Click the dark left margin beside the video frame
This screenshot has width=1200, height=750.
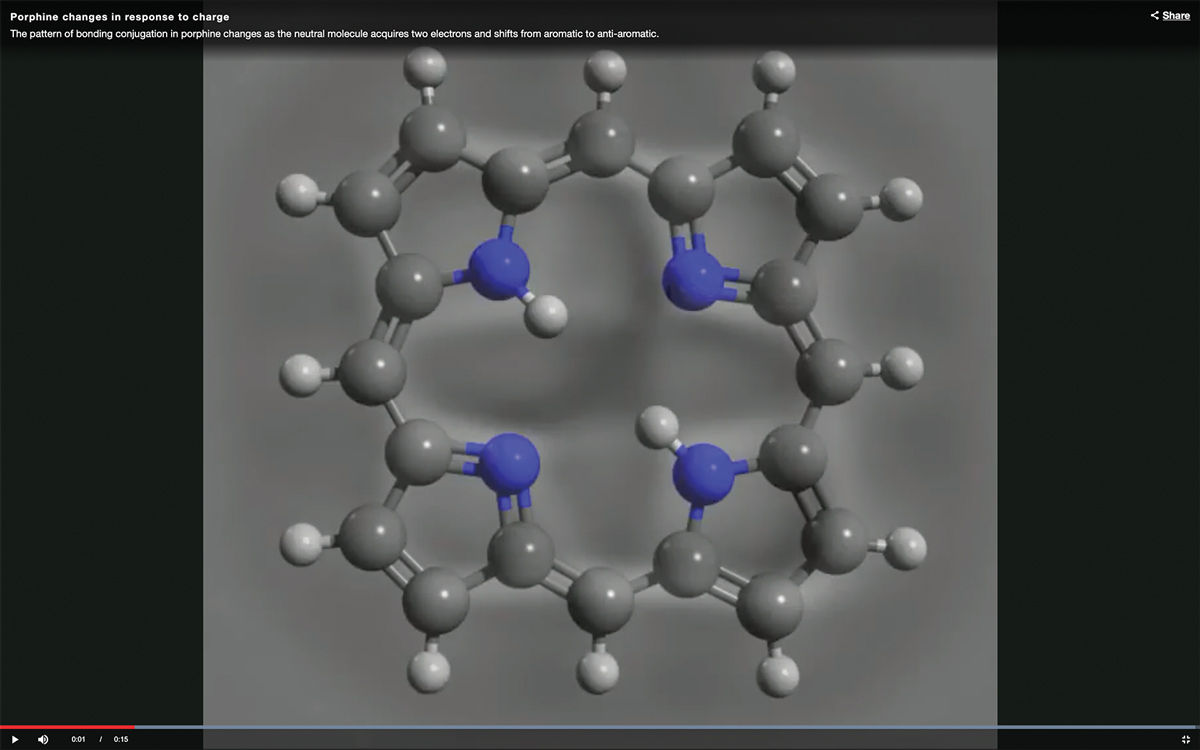pyautogui.click(x=100, y=380)
